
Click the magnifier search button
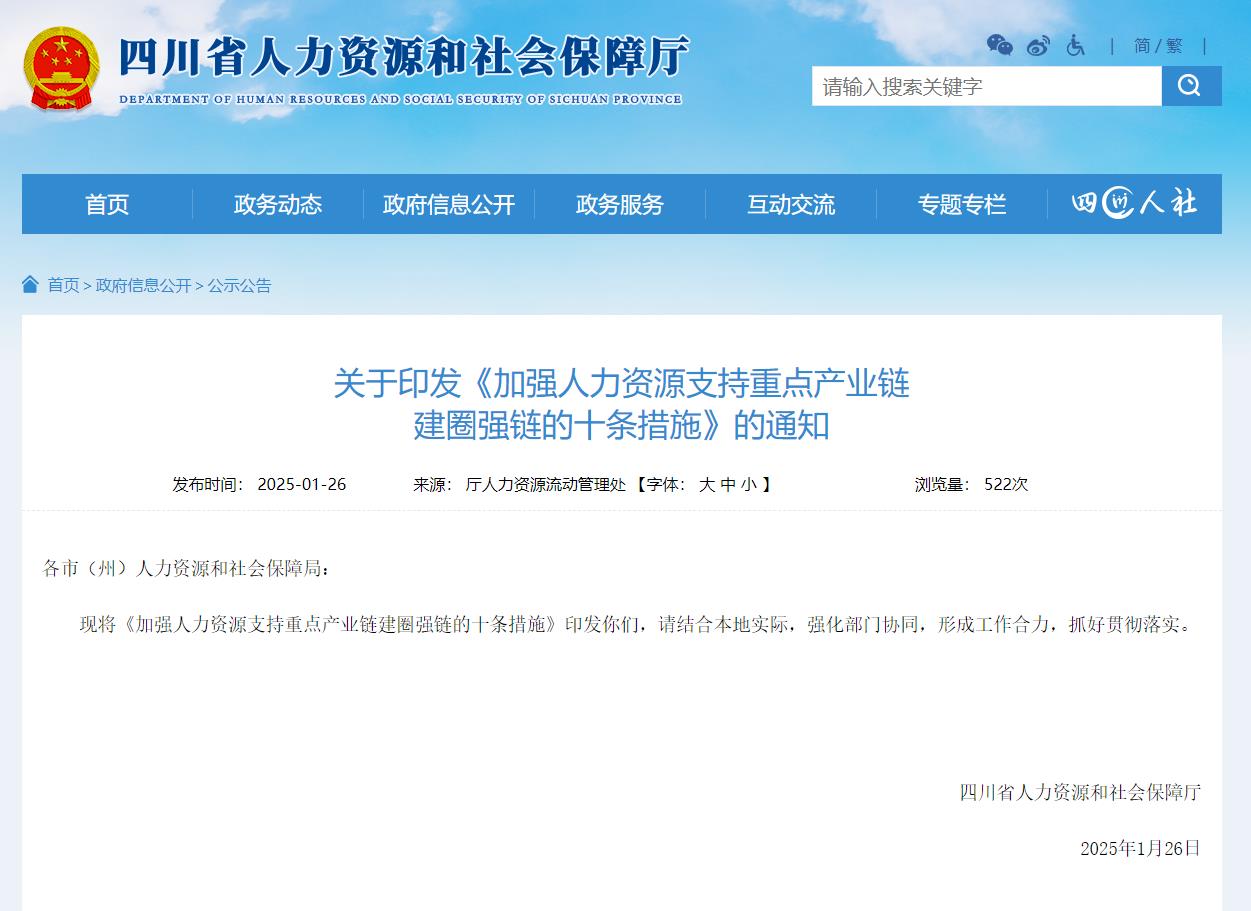click(x=1190, y=86)
